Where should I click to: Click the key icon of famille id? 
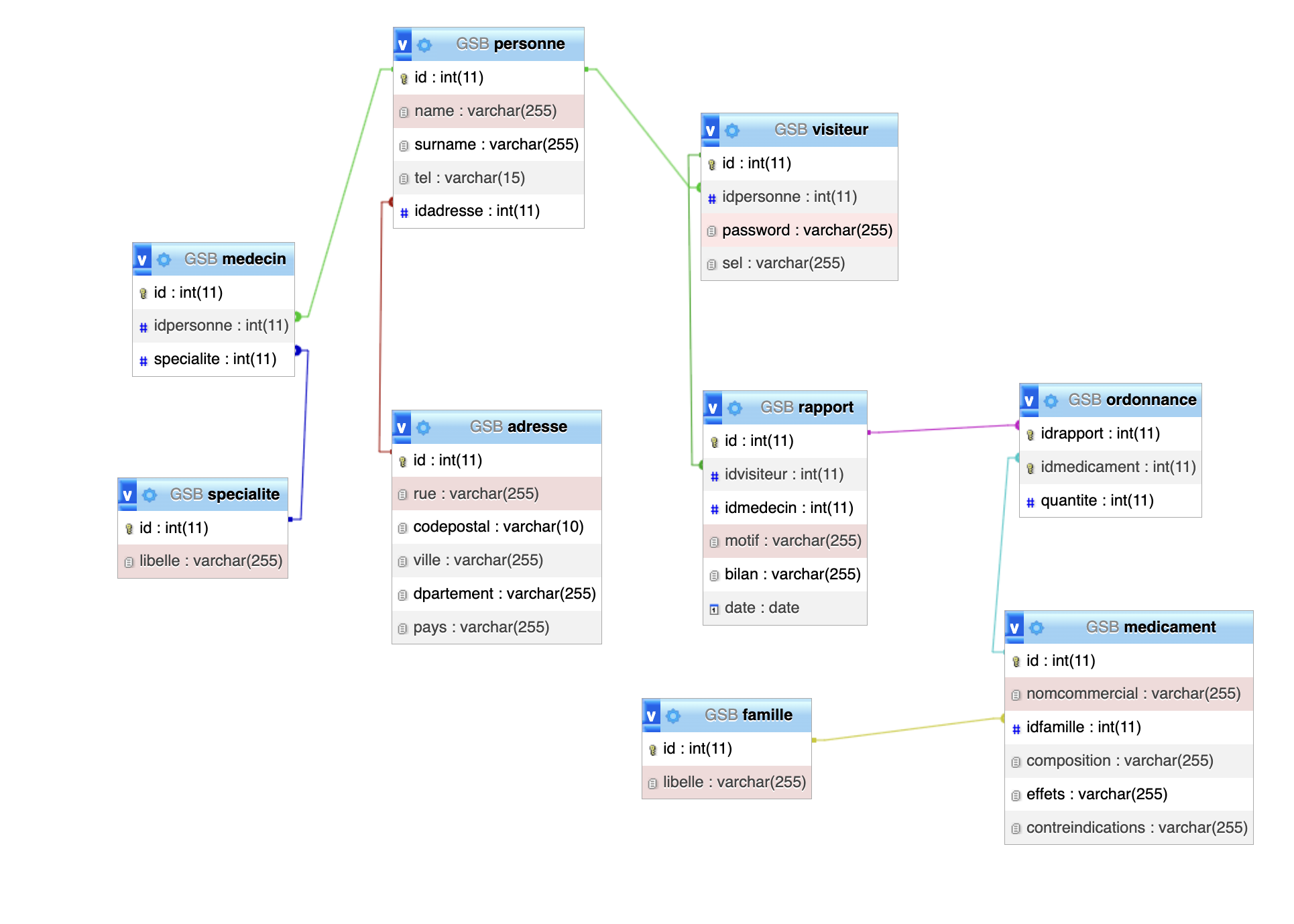(x=652, y=750)
